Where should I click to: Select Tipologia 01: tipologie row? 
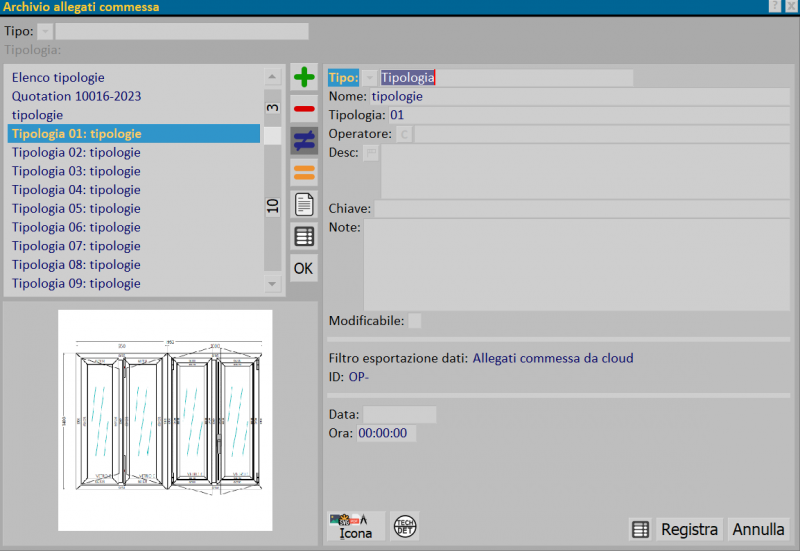tap(134, 134)
